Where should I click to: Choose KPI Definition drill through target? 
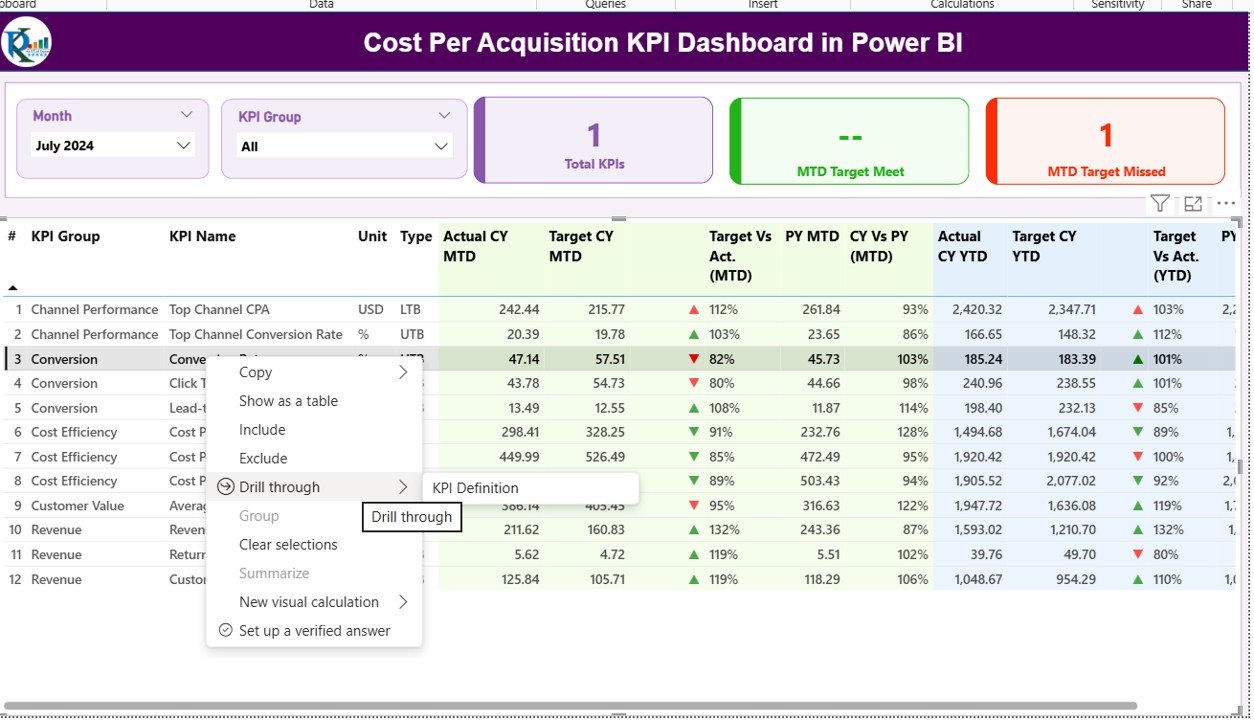click(475, 488)
